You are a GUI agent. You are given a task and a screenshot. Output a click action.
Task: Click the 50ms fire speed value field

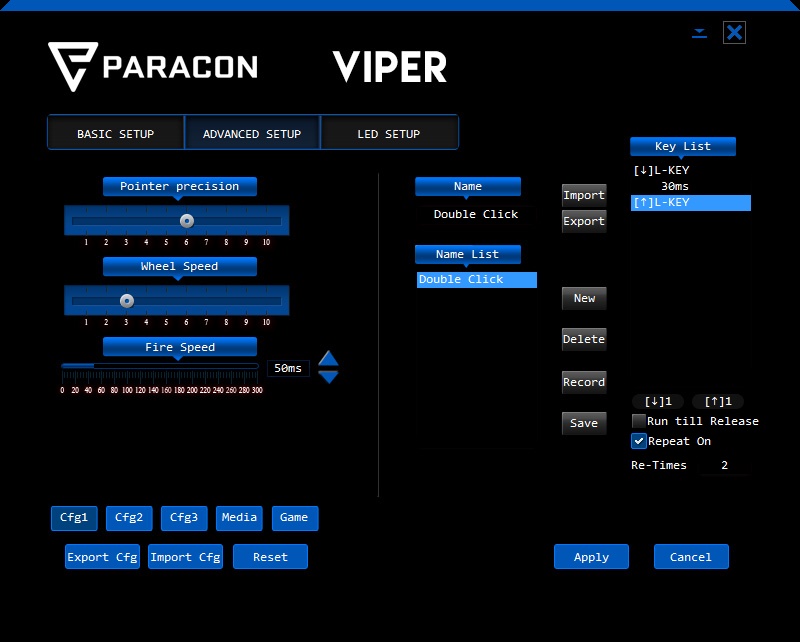tap(288, 368)
